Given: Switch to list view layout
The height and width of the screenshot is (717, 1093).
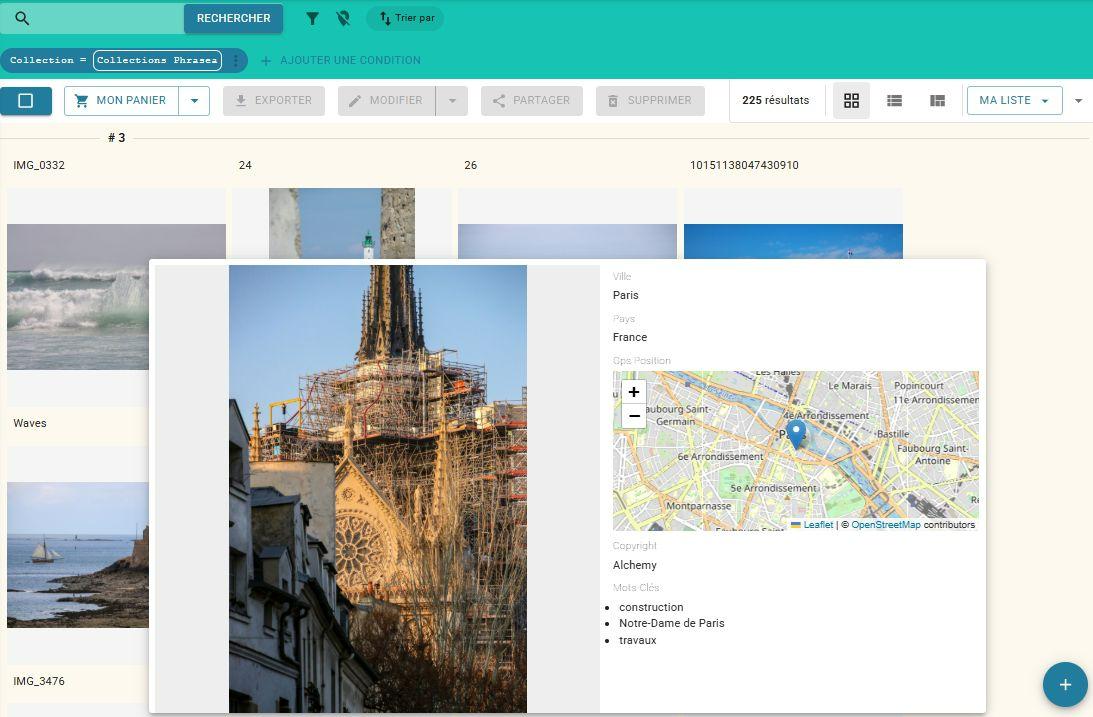Looking at the screenshot, I should 894,101.
